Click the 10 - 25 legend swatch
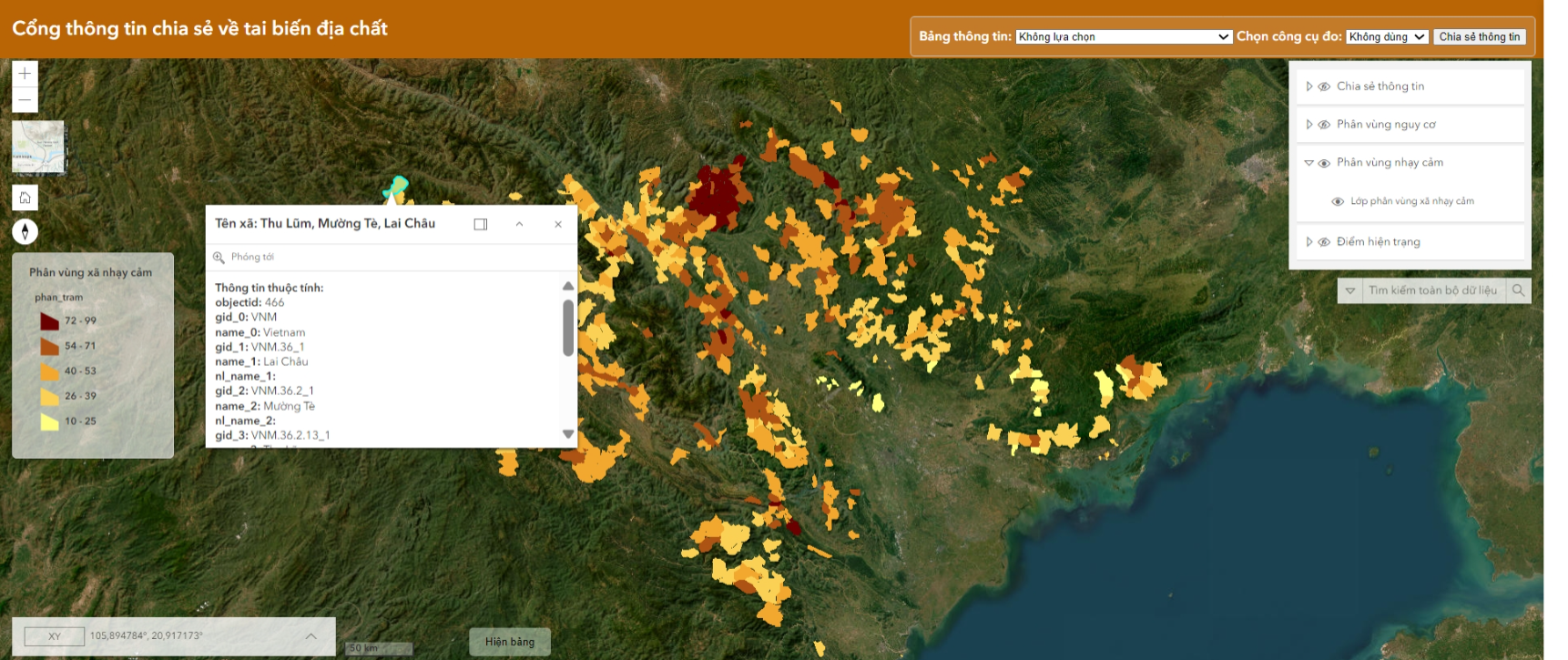This screenshot has width=1568, height=660. pyautogui.click(x=49, y=421)
